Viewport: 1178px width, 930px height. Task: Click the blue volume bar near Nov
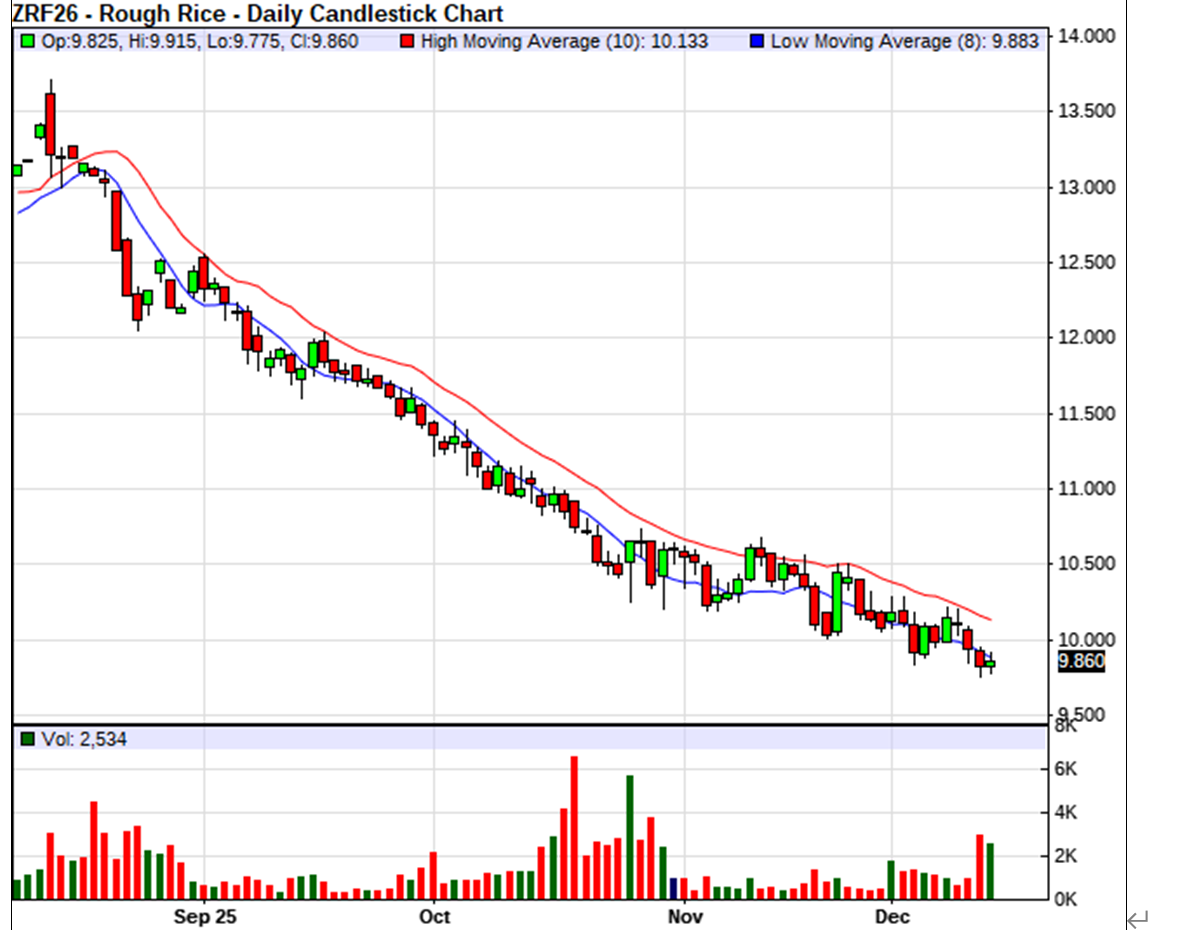tap(673, 888)
